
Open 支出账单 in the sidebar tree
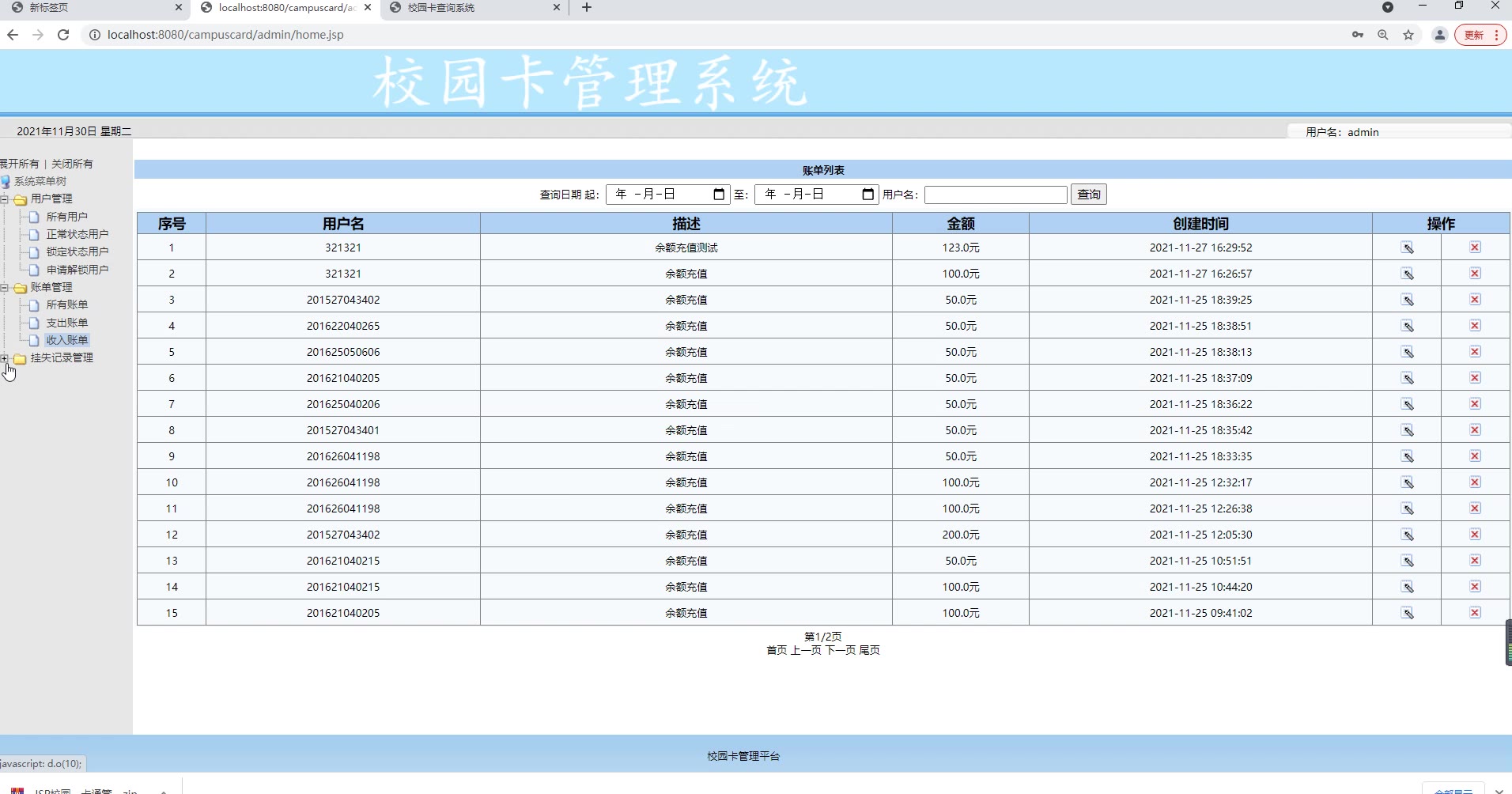67,323
